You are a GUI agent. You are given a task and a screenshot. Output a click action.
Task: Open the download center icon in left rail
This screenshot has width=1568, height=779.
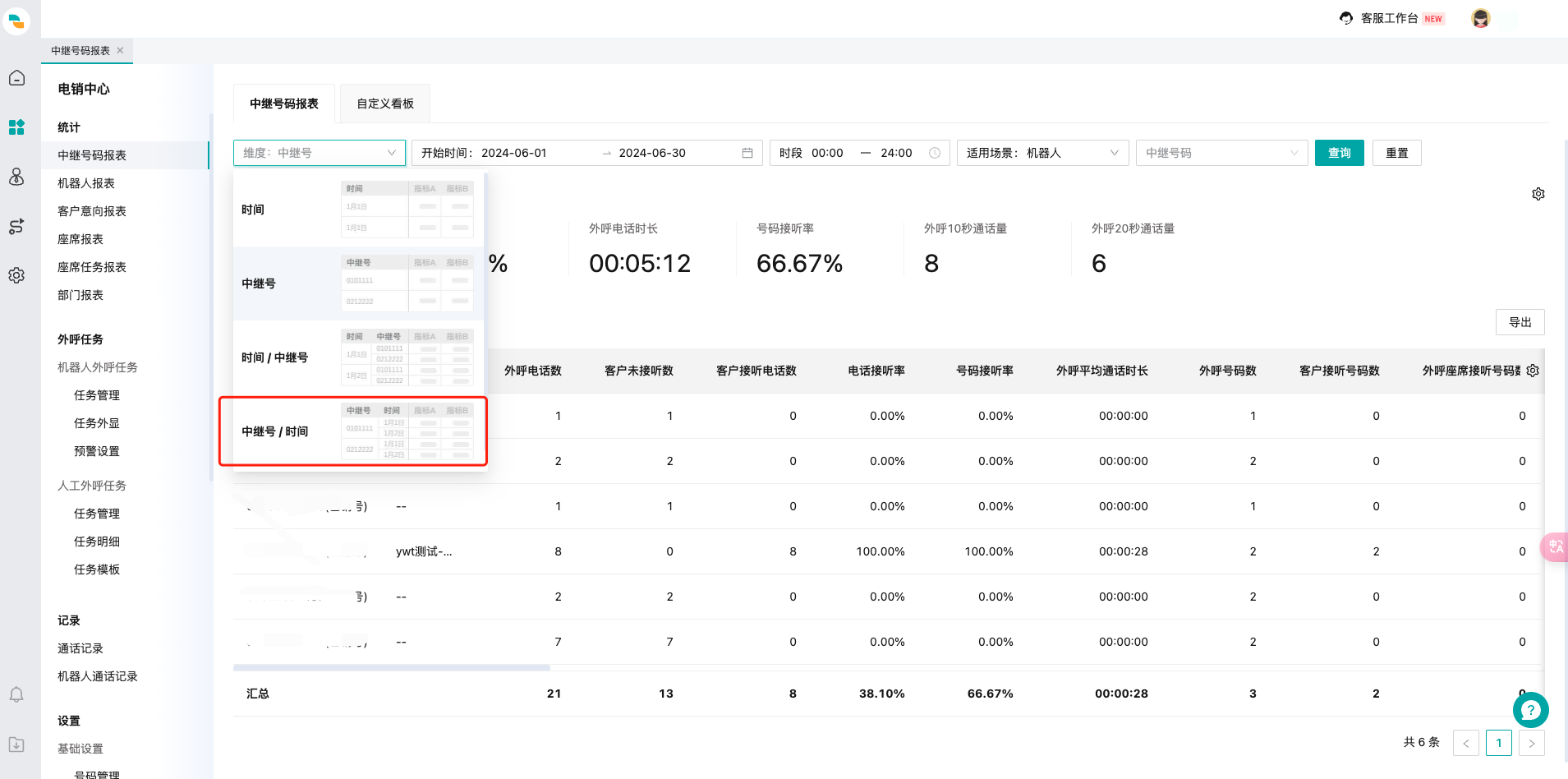pyautogui.click(x=16, y=744)
